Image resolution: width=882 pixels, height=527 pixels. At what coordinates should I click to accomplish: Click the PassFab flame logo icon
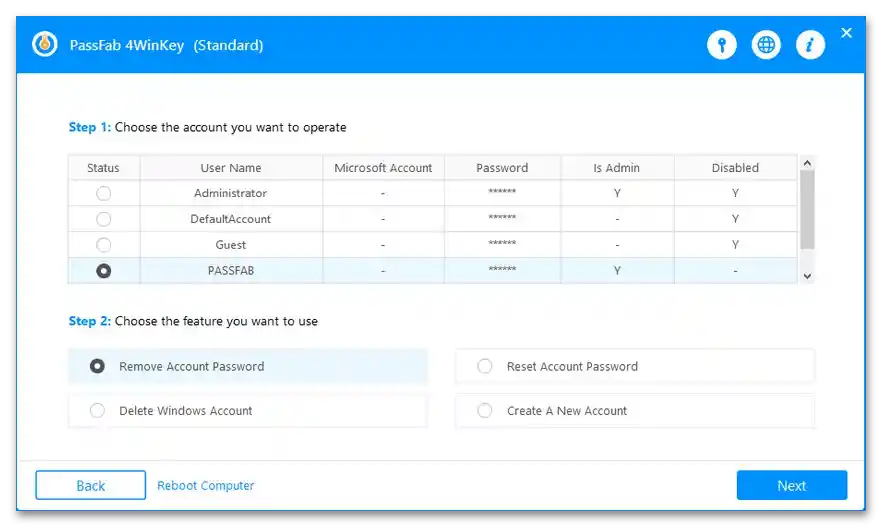(44, 44)
